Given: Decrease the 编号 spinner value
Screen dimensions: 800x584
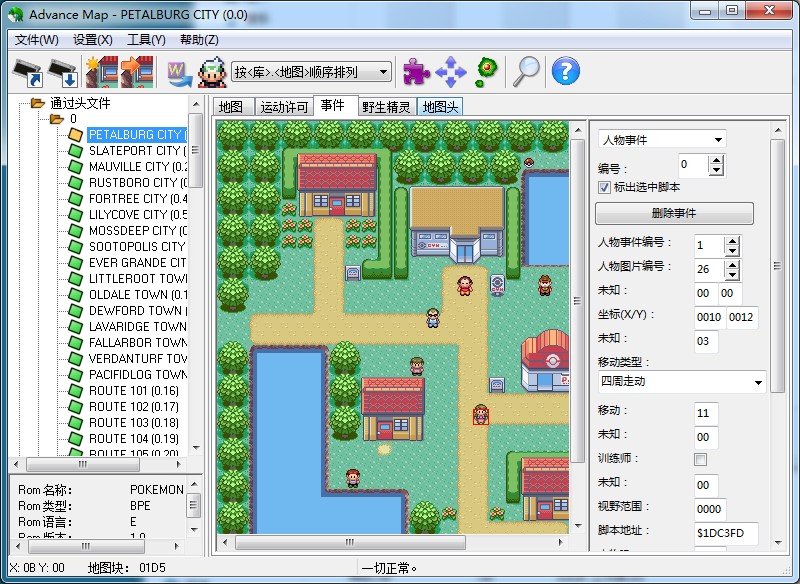Looking at the screenshot, I should (x=716, y=170).
